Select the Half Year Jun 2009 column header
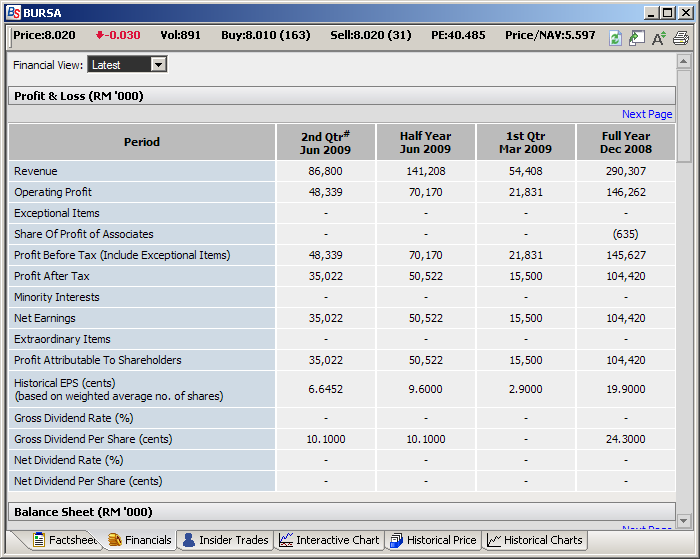Screen dimensions: 700x559 coord(425,142)
